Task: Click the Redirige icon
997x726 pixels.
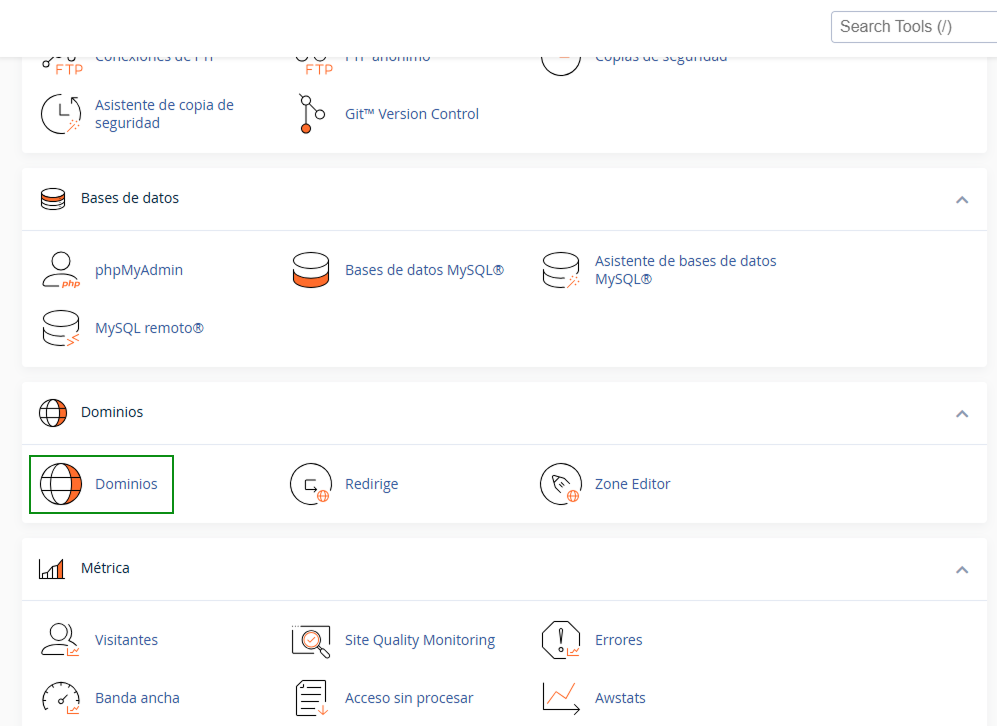Action: coord(310,484)
